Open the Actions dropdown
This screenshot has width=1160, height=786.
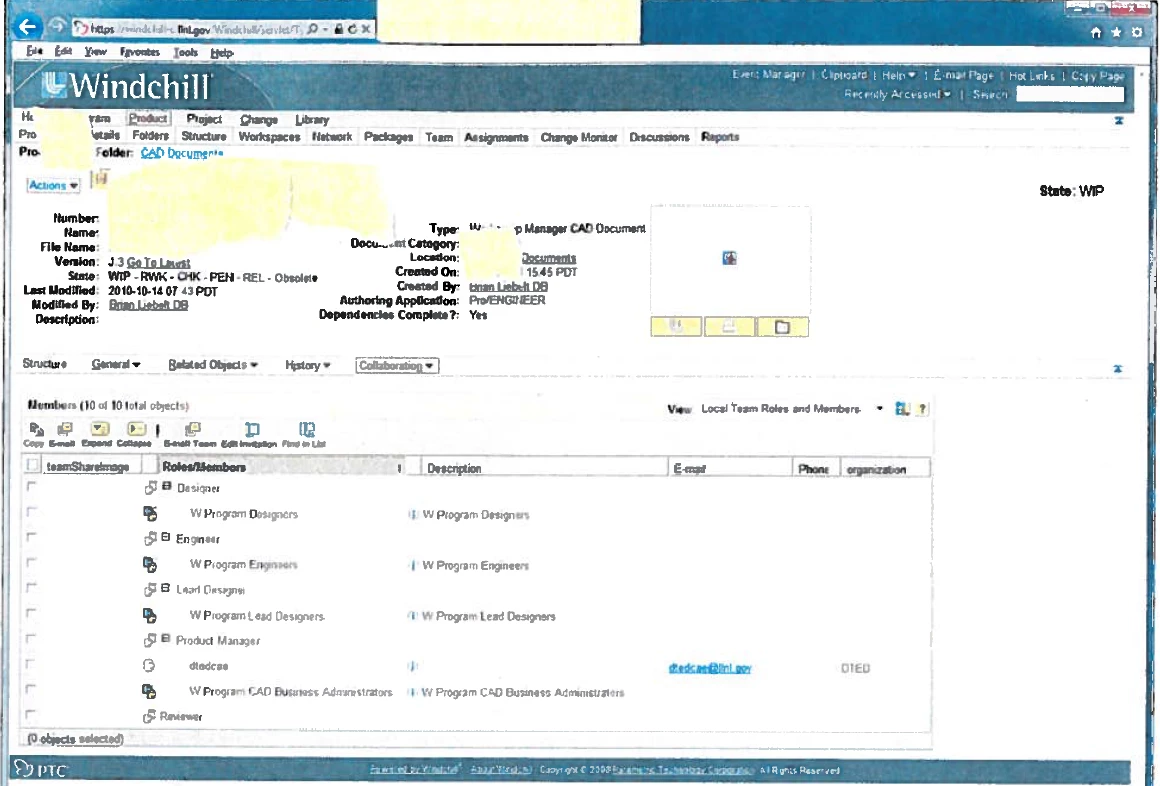(x=53, y=185)
